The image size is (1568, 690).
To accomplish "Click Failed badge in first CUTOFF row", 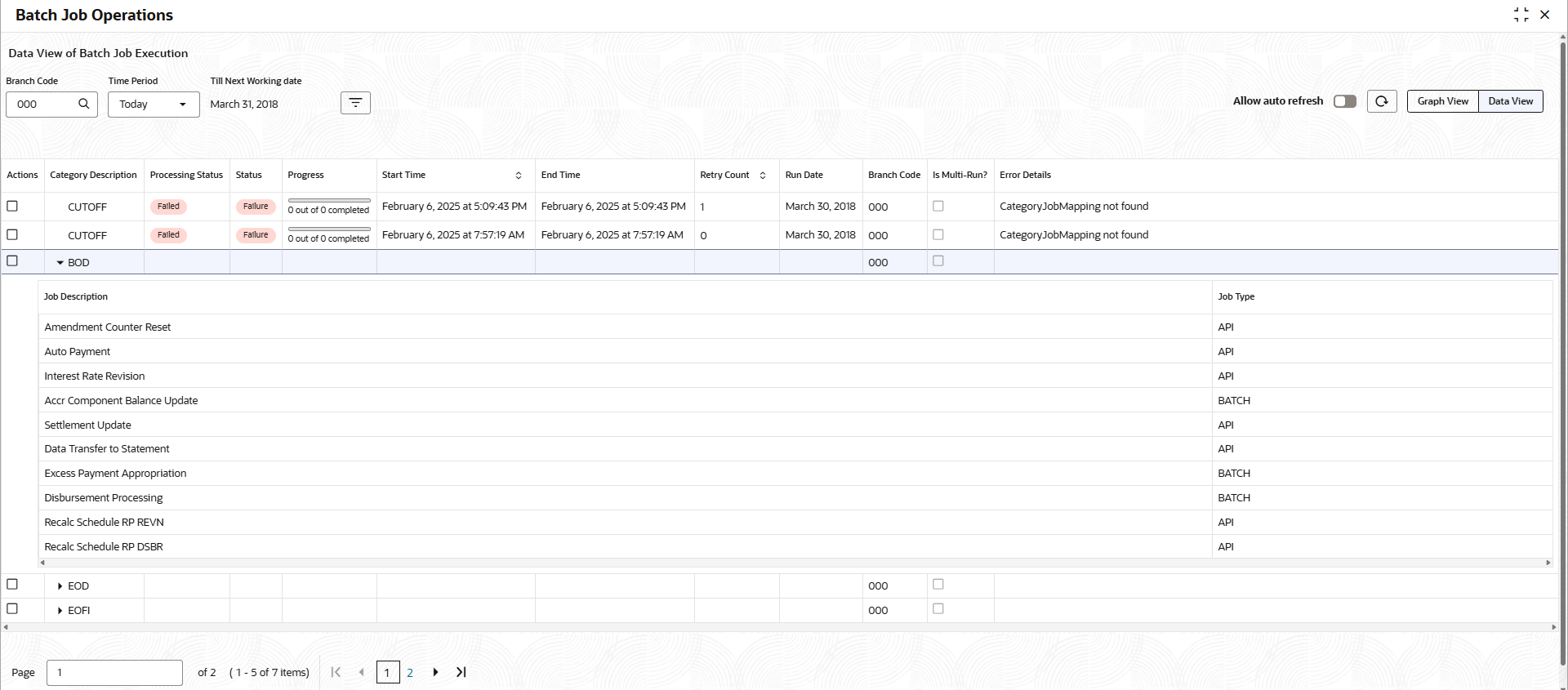I will (x=168, y=207).
